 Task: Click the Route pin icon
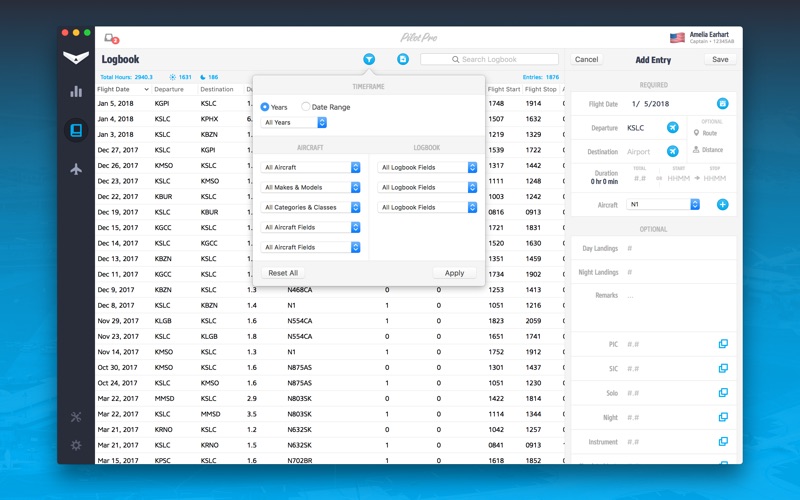point(696,133)
